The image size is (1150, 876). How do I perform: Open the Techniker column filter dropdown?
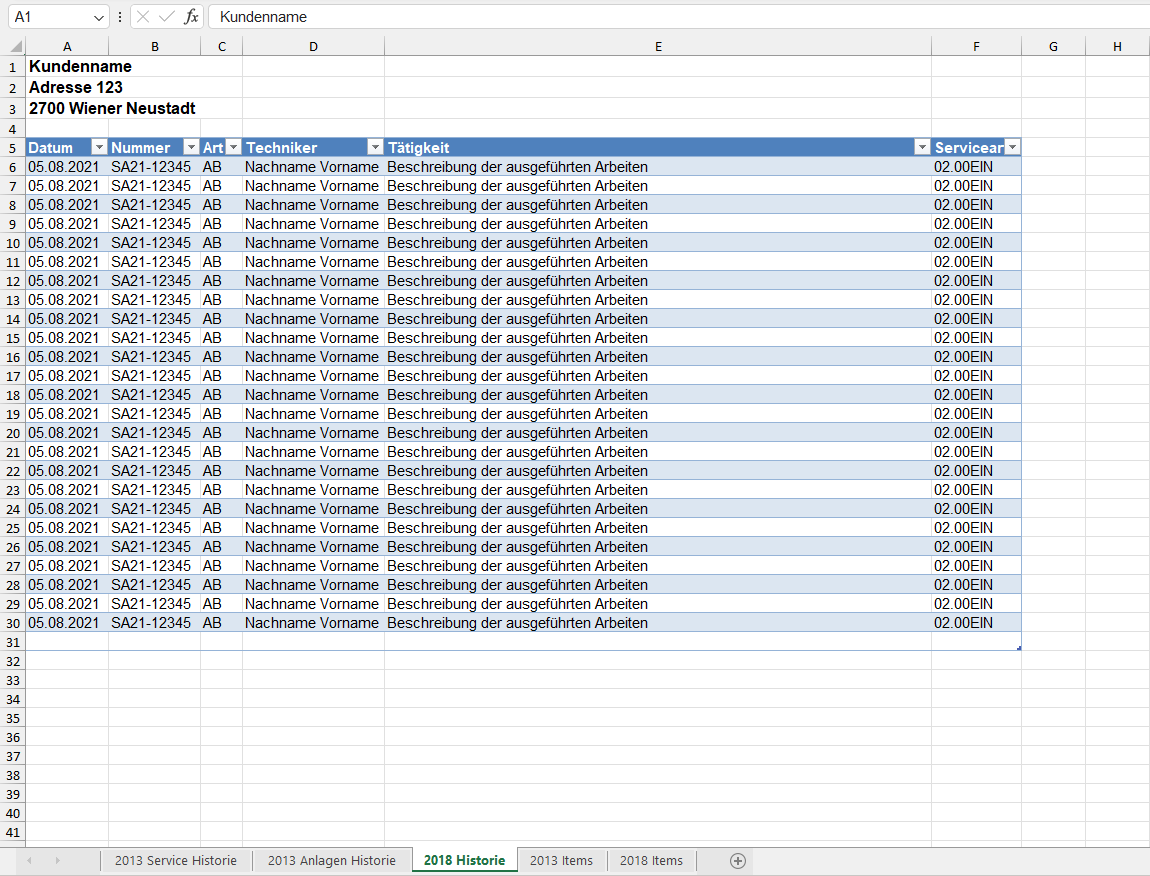[x=374, y=146]
